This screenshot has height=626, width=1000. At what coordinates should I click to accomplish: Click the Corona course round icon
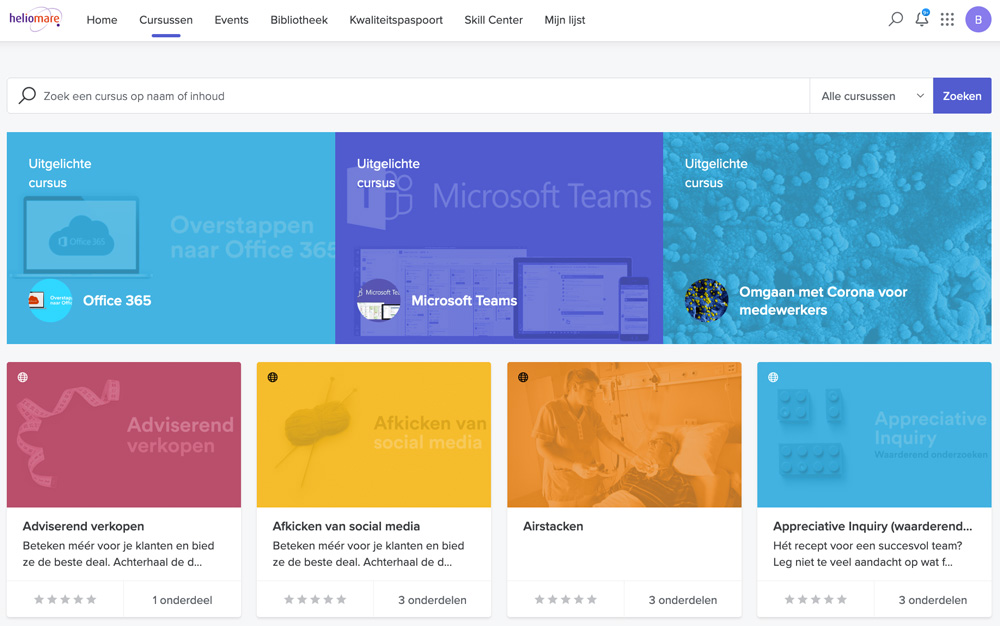tap(706, 300)
